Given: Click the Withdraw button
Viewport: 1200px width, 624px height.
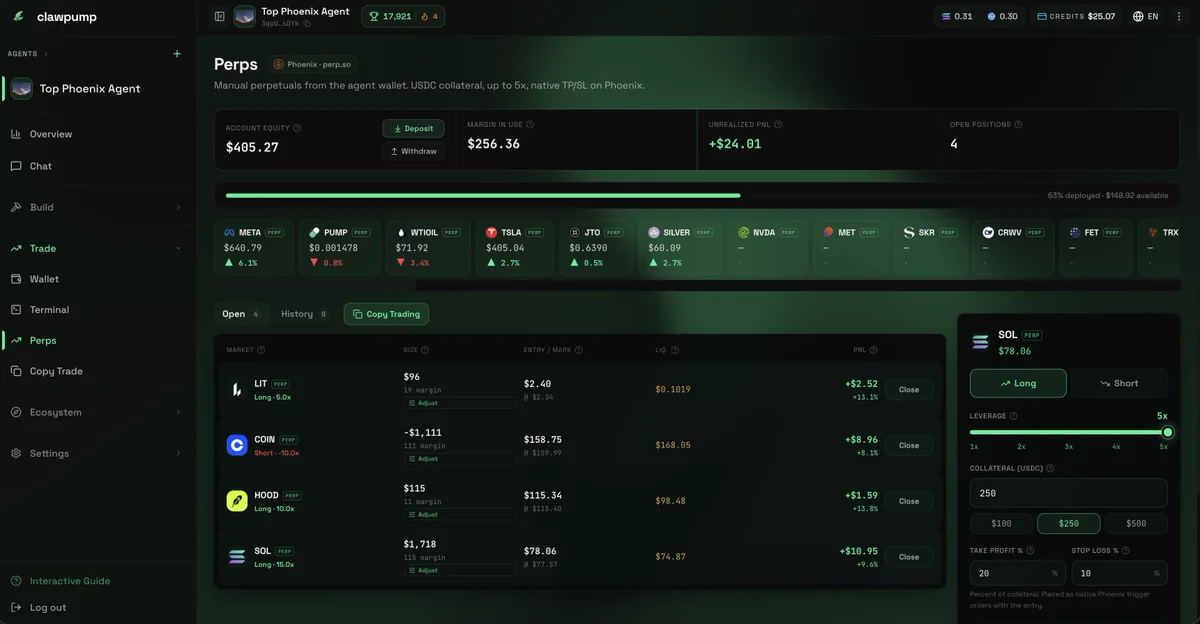Looking at the screenshot, I should [x=413, y=151].
